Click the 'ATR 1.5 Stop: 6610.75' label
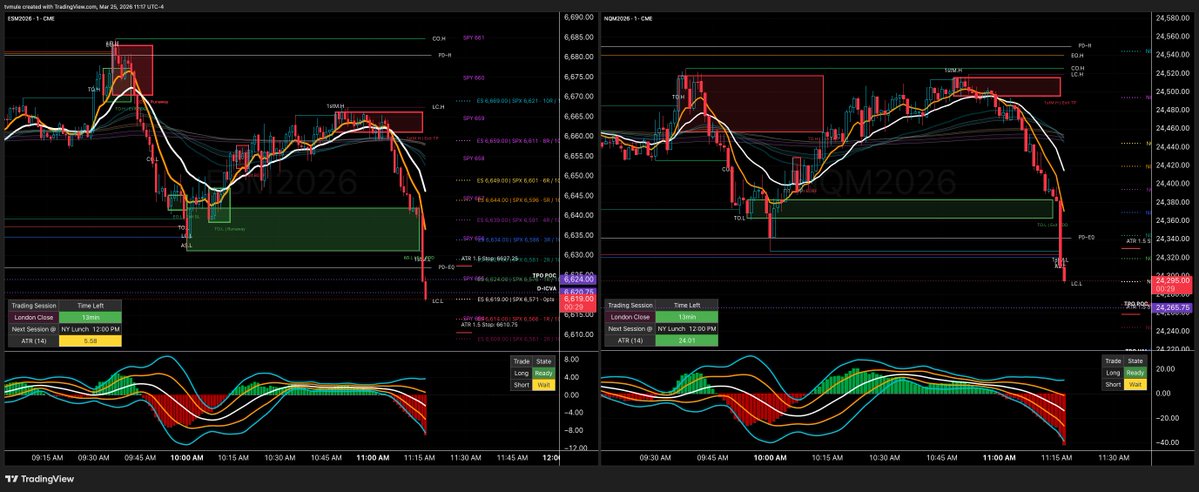 pos(489,324)
